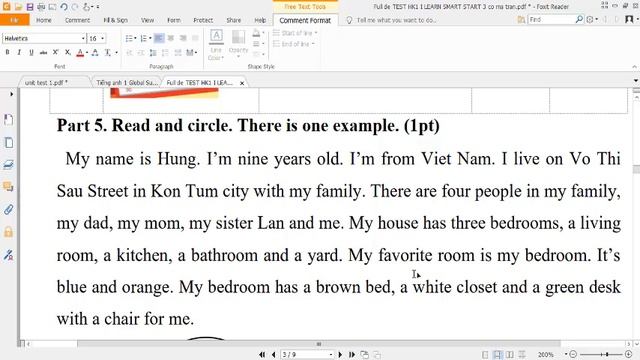Open the Start of line dropdown
Image resolution: width=640 pixels, height=360 pixels.
(295, 33)
